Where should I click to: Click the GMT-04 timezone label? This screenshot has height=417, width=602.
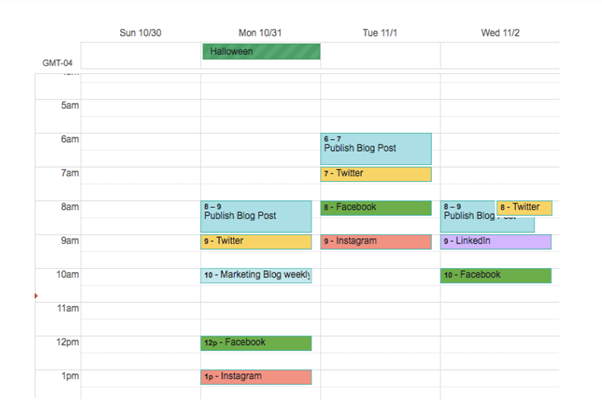[x=57, y=63]
